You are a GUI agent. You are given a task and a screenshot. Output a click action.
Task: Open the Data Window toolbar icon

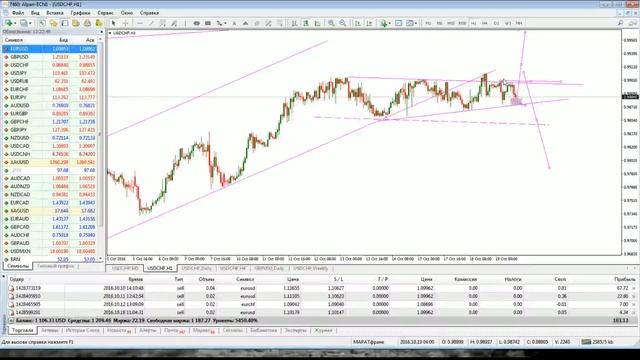click(53, 23)
